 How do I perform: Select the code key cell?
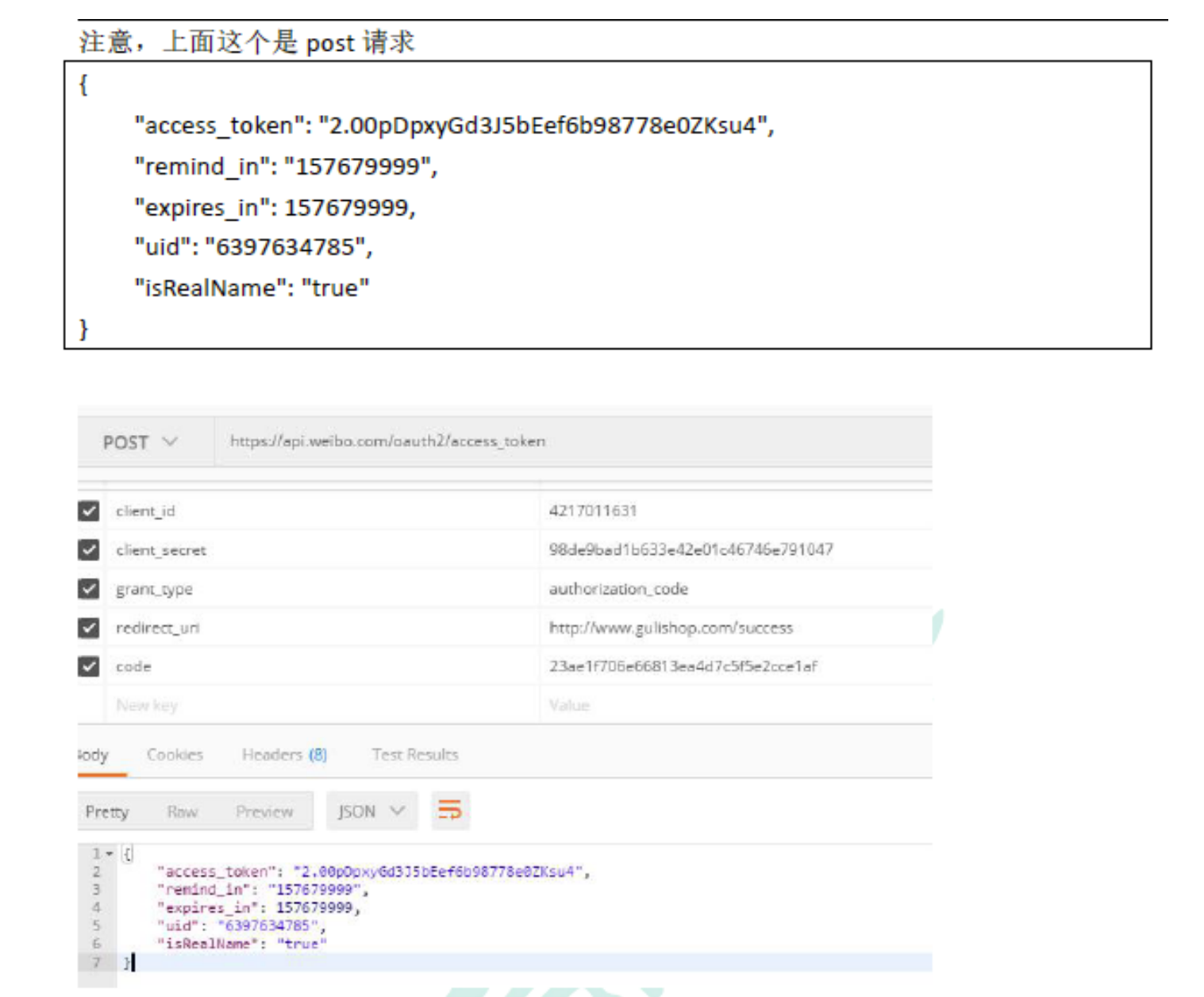pyautogui.click(x=322, y=666)
